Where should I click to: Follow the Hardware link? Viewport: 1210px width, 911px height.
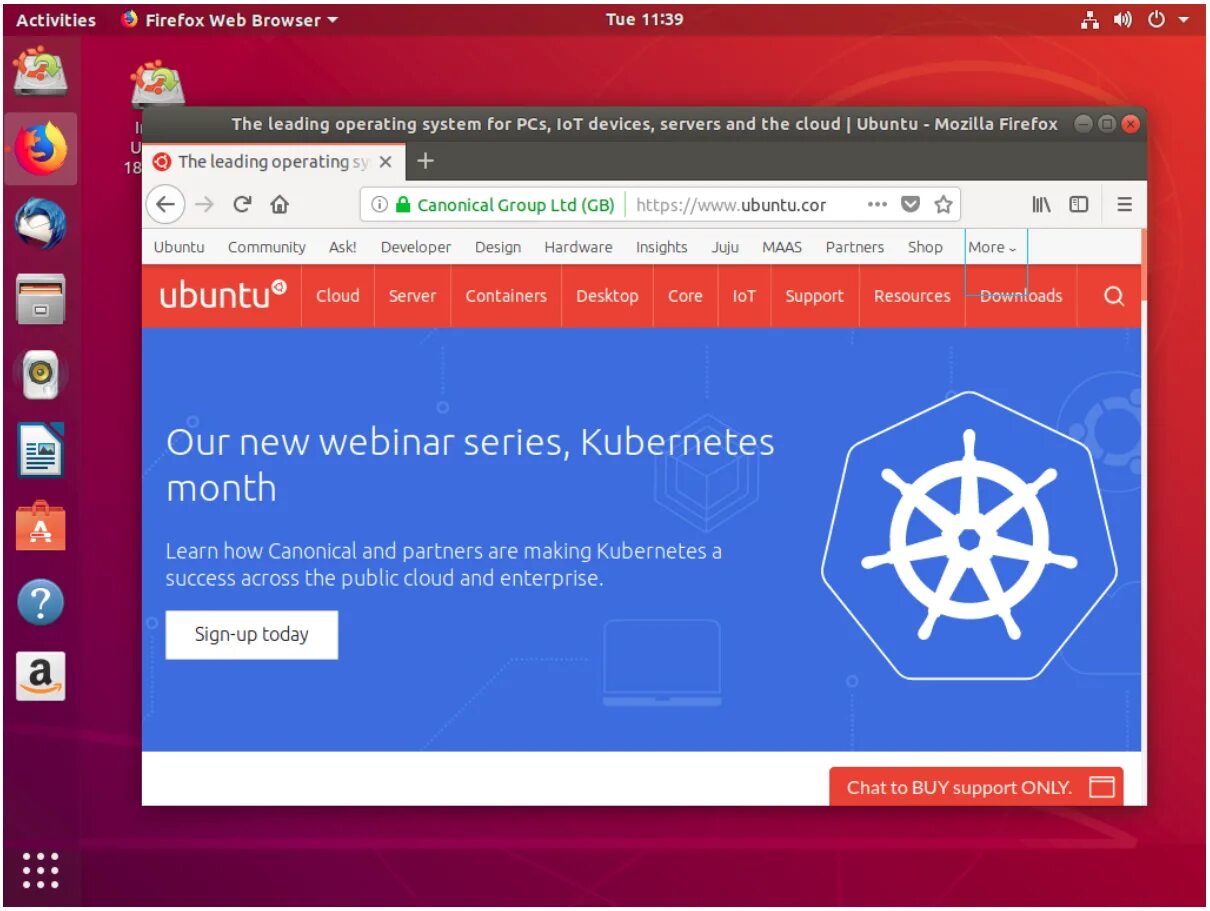(578, 247)
